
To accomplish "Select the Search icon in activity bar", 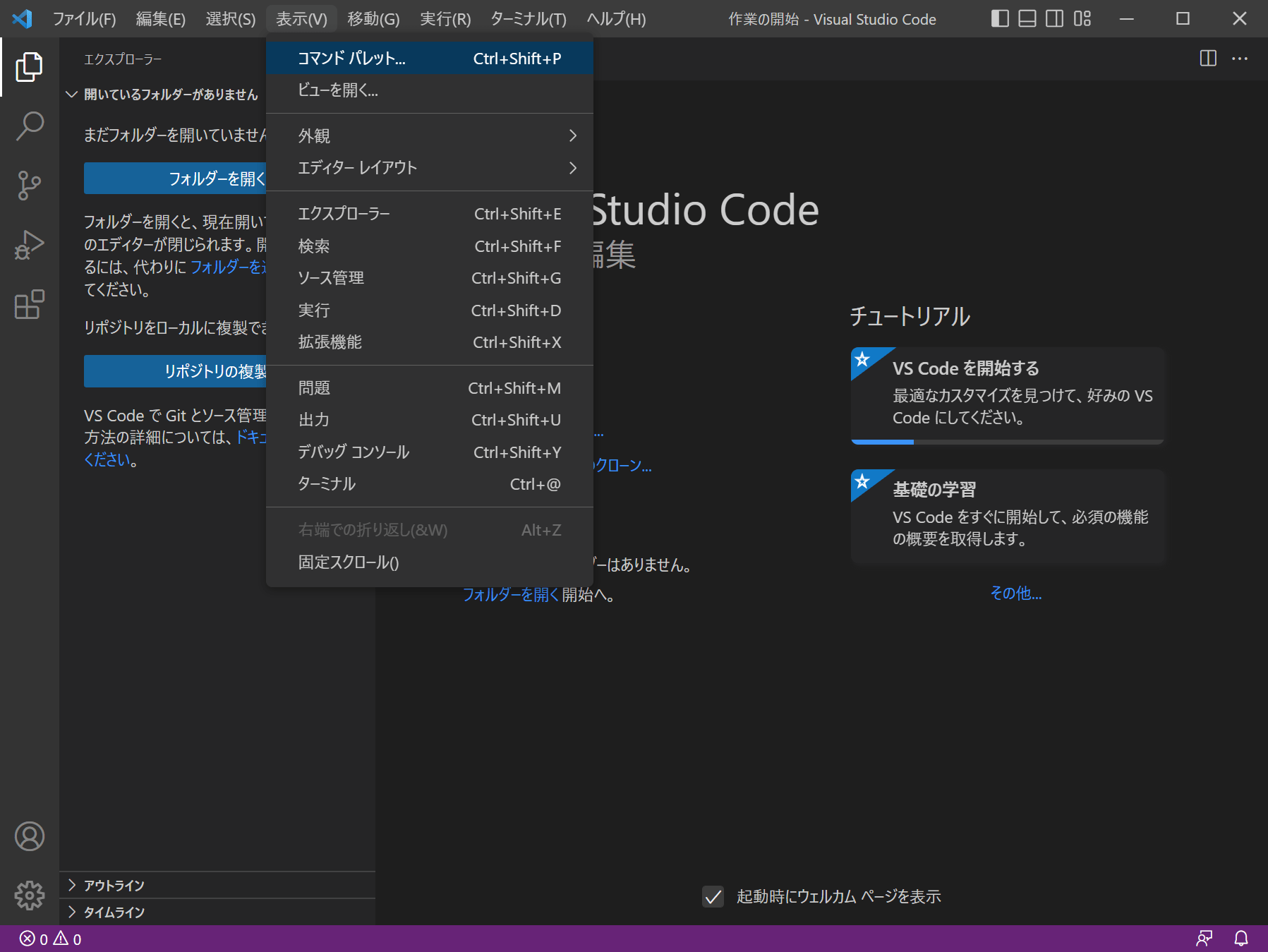I will coord(29,126).
